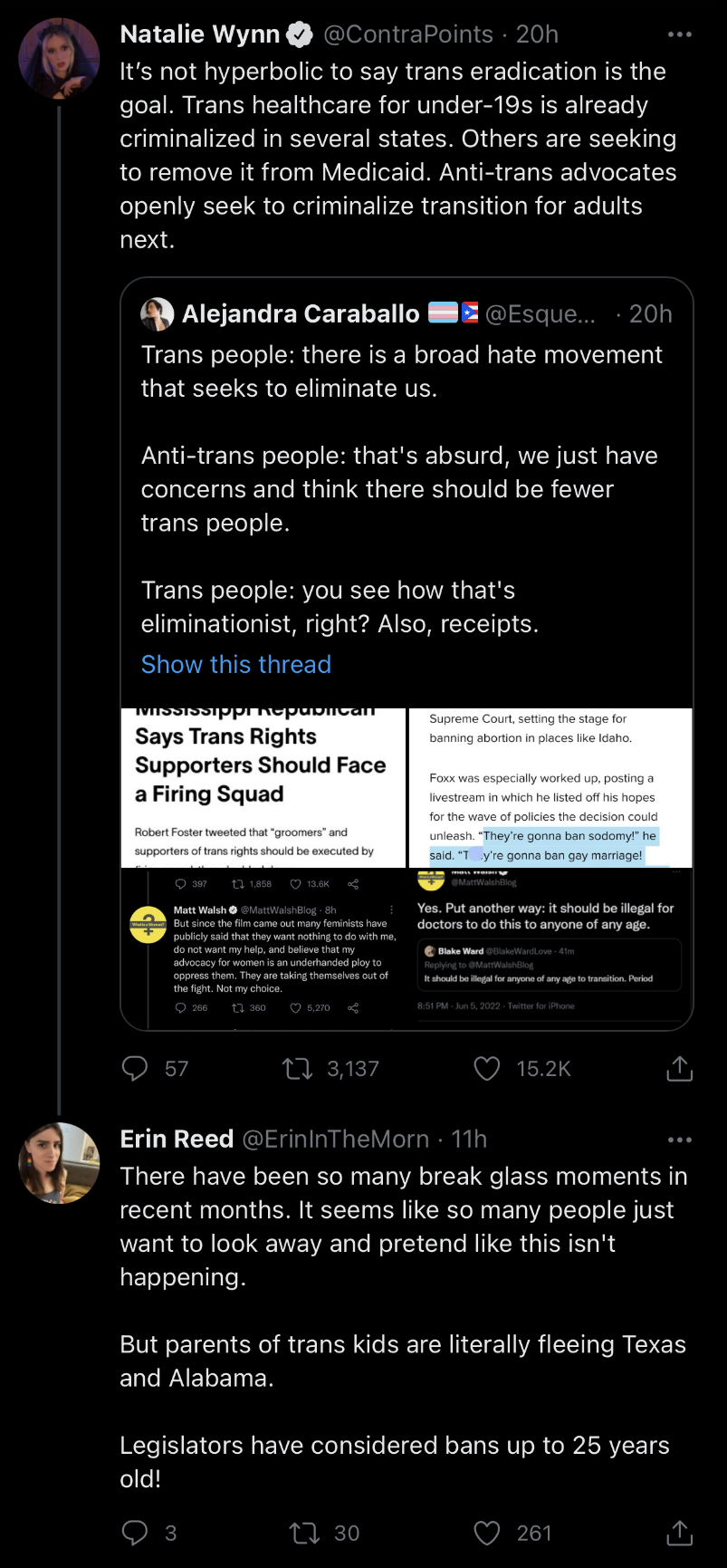The image size is (727, 1568).
Task: Open Natalie Wynn's profile picture
Action: tap(59, 58)
